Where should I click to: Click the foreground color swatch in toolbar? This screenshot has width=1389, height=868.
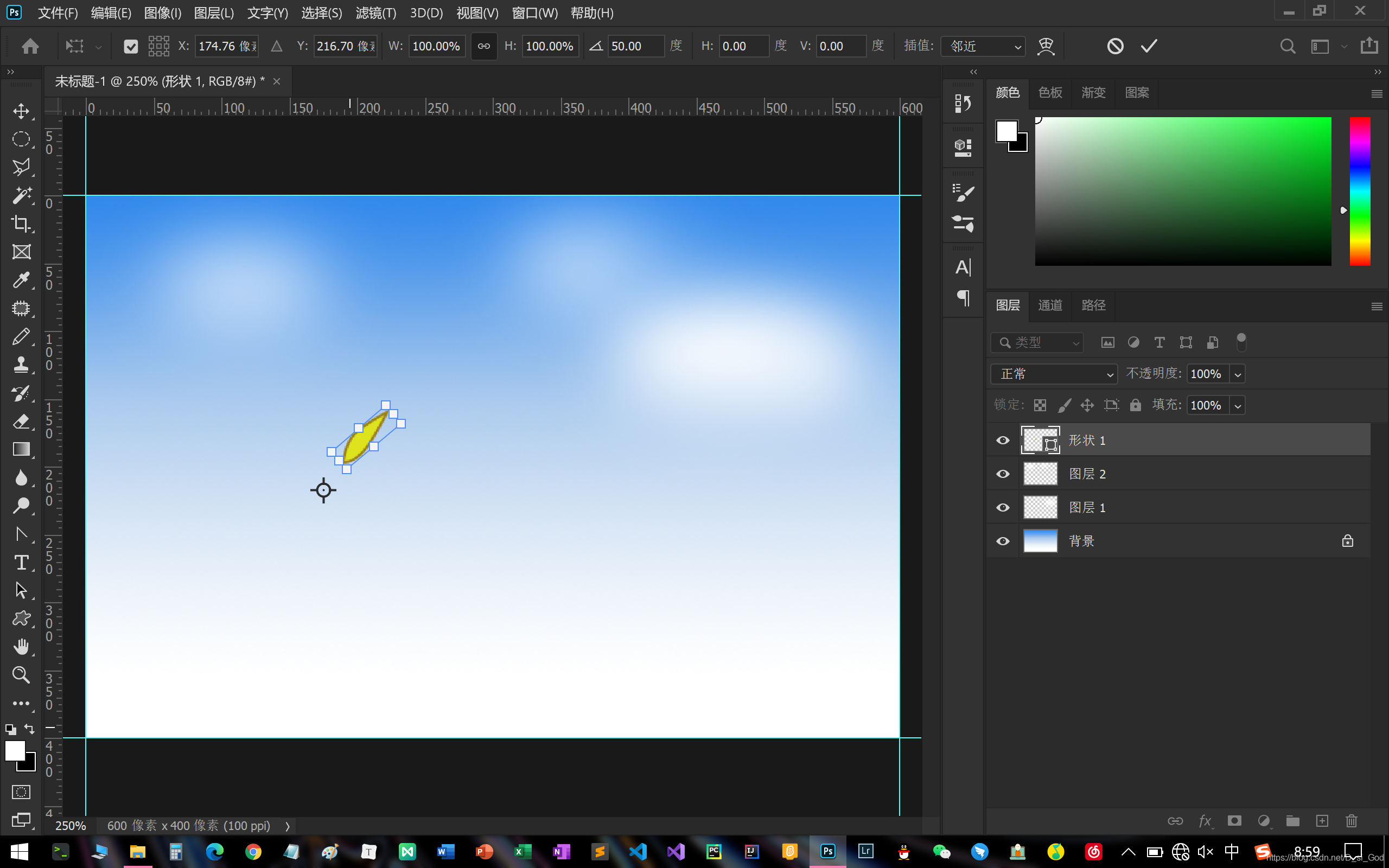point(15,751)
